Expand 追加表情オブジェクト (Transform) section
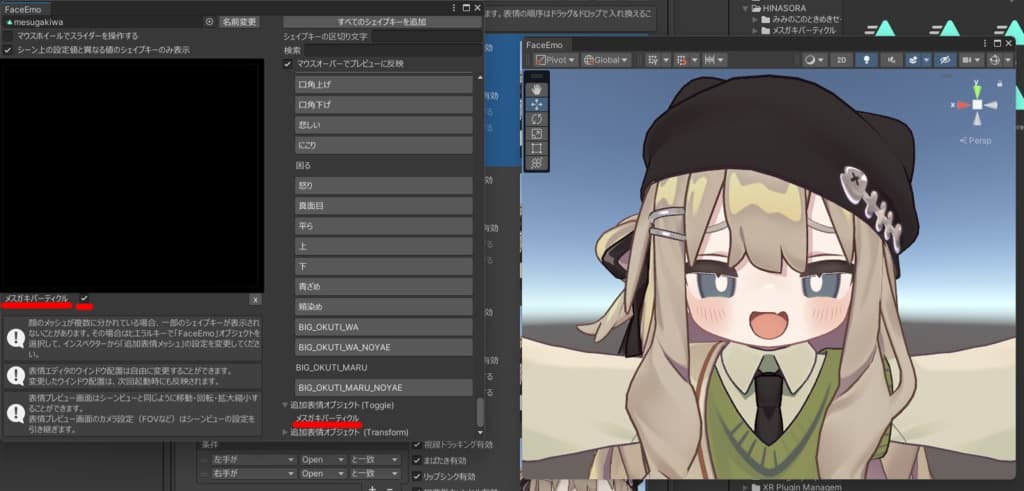 point(285,432)
